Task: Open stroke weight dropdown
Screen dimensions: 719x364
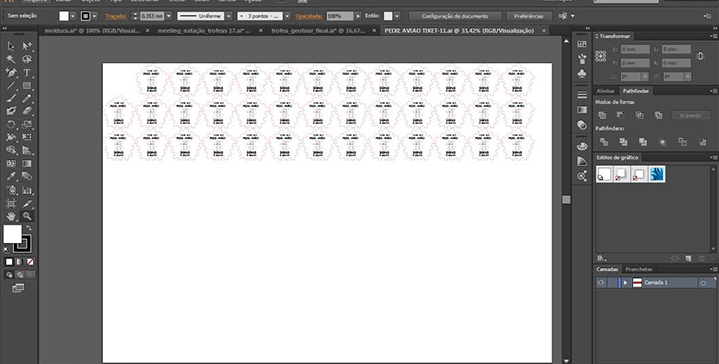Action: coord(169,16)
